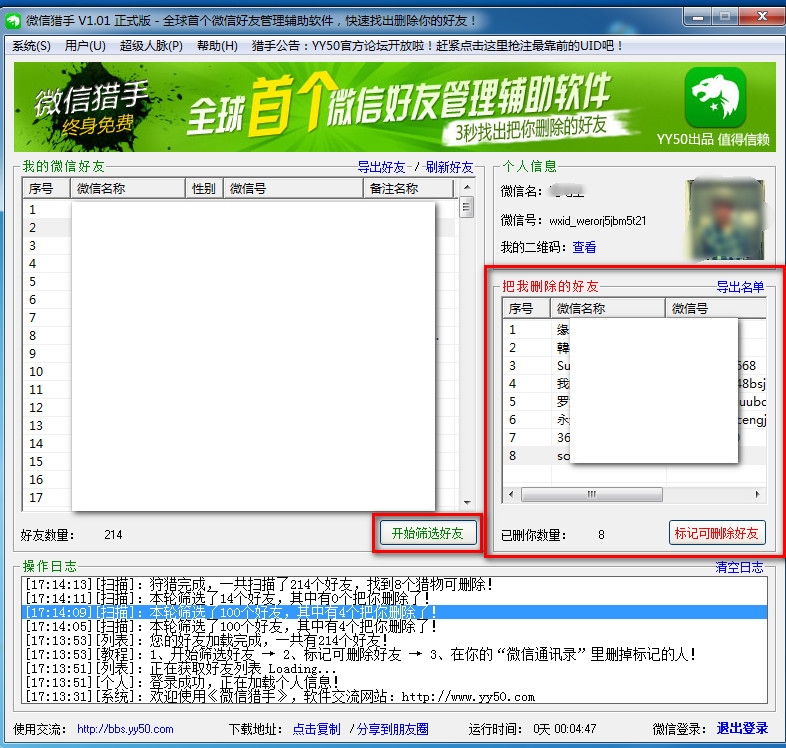This screenshot has width=786, height=748.
Task: Select the 17:13:31 系统 welcome log entry
Action: (x=395, y=696)
